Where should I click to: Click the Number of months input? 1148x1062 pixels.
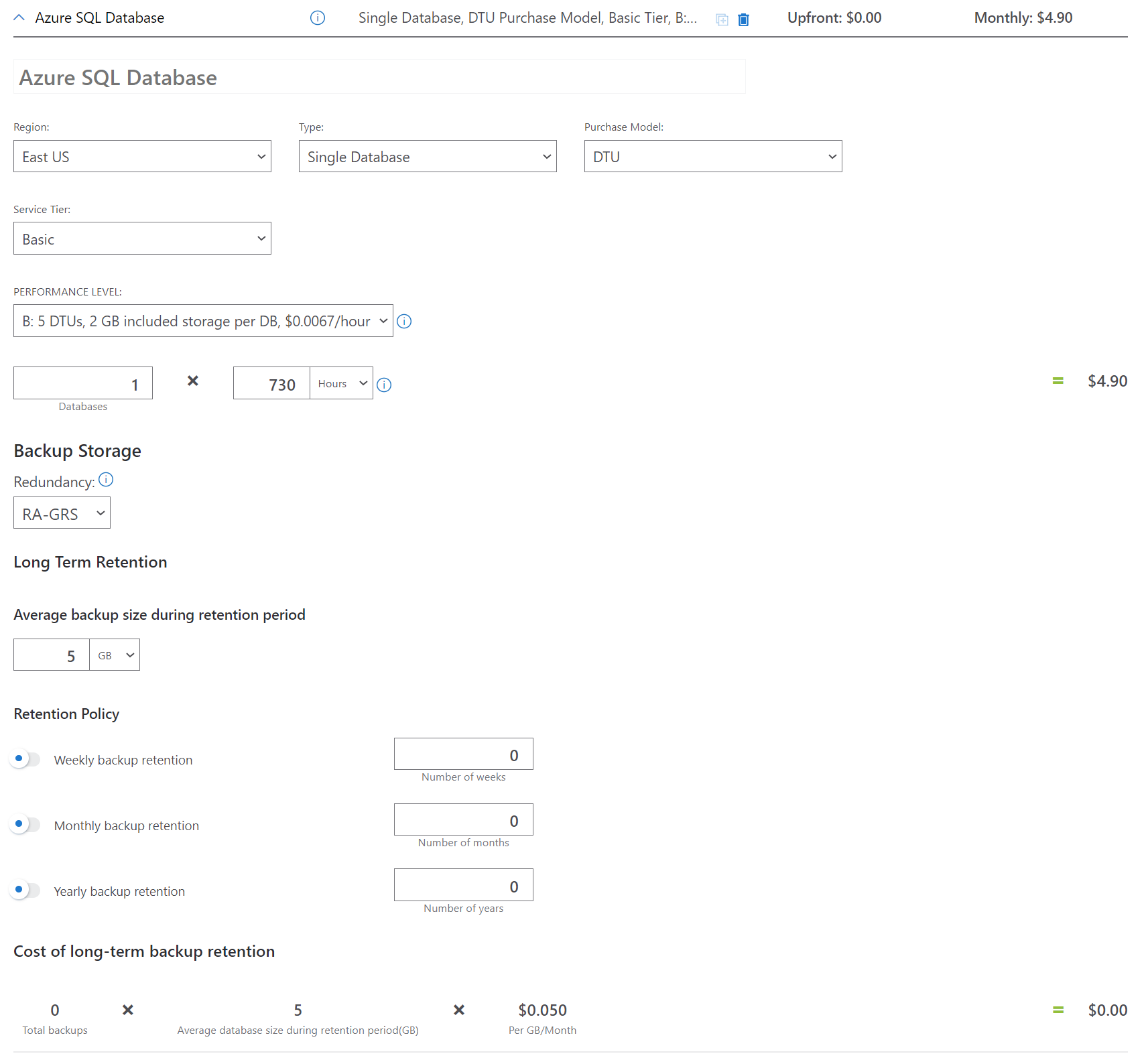tap(464, 819)
